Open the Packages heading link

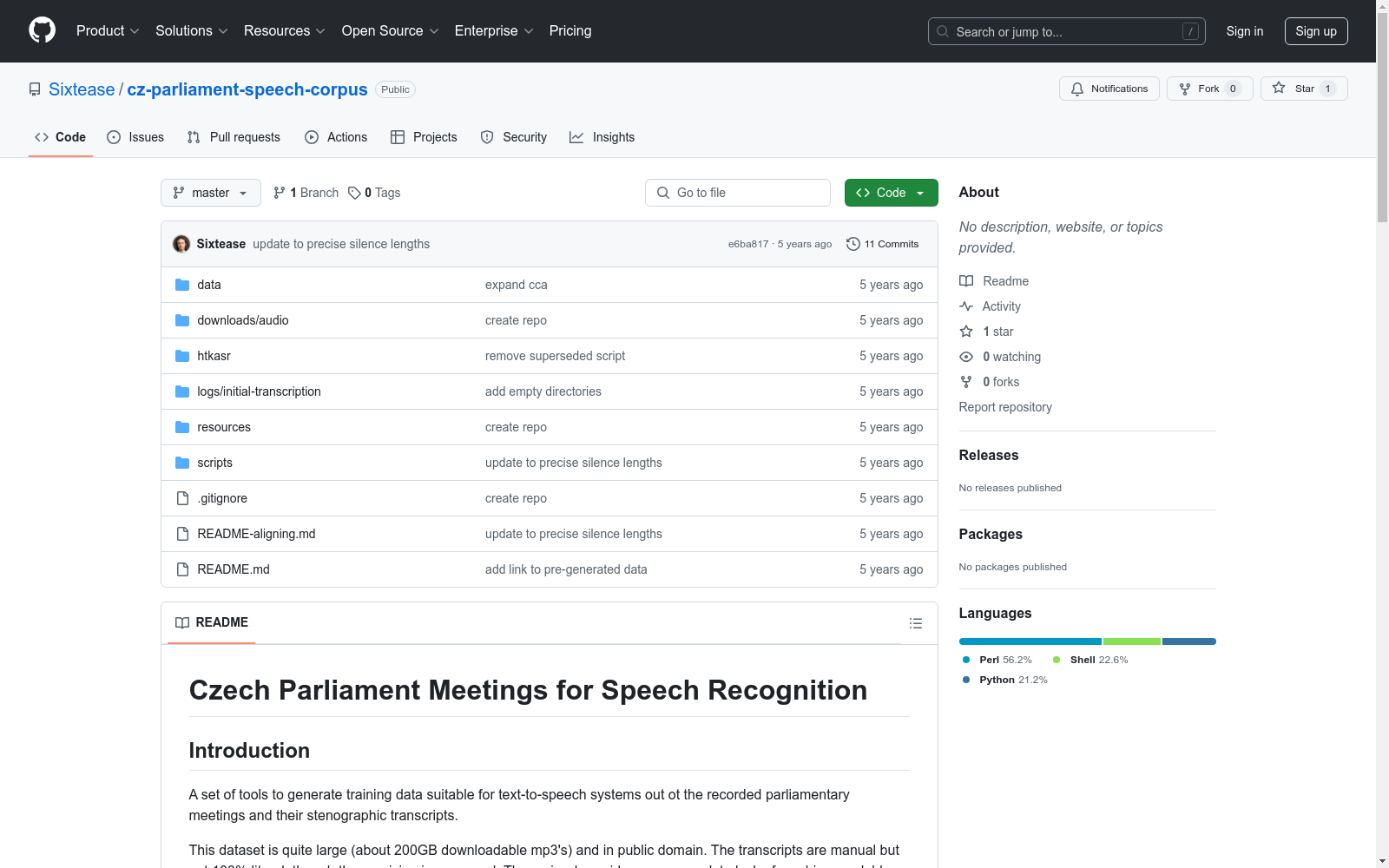[x=991, y=534]
